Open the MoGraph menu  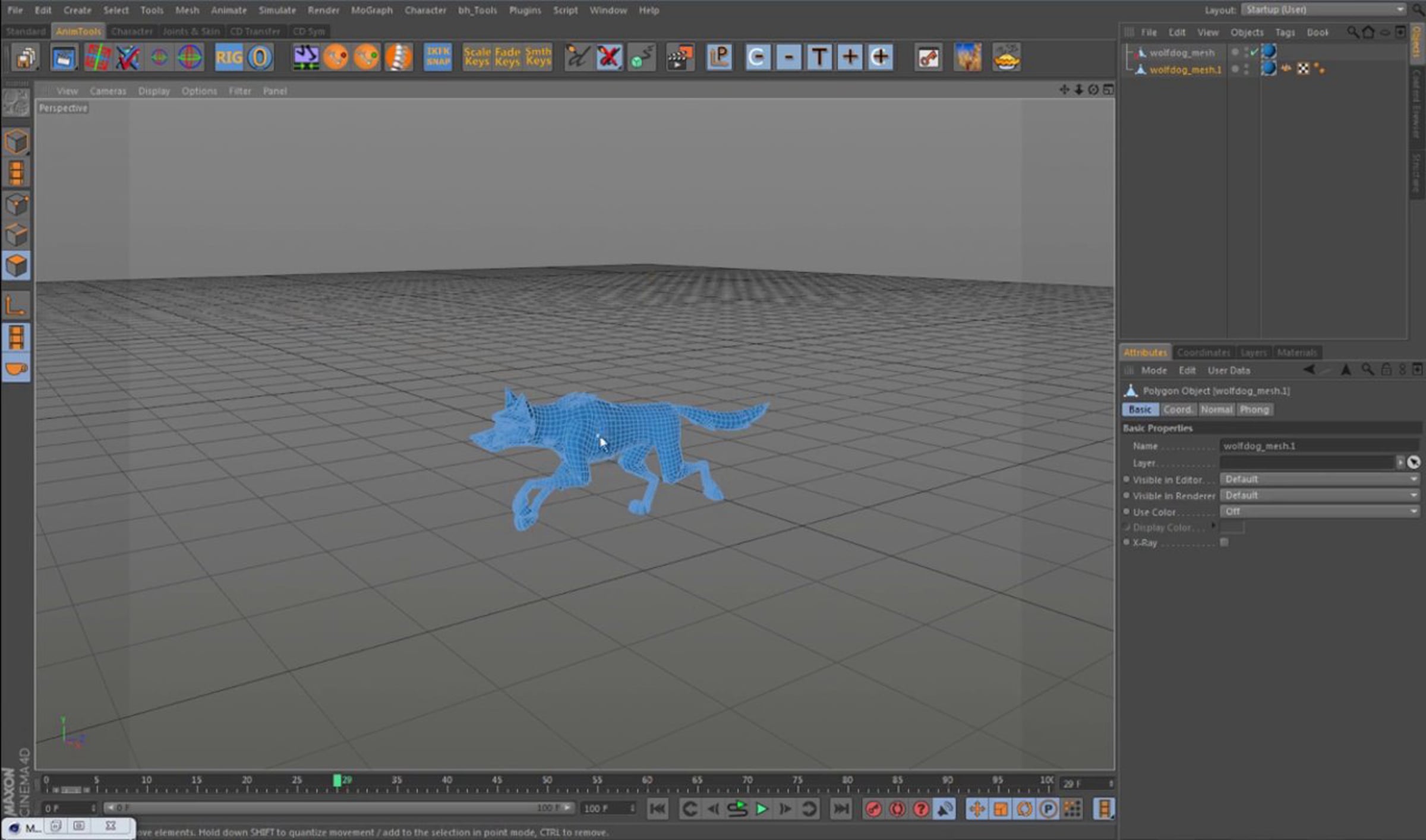(371, 10)
